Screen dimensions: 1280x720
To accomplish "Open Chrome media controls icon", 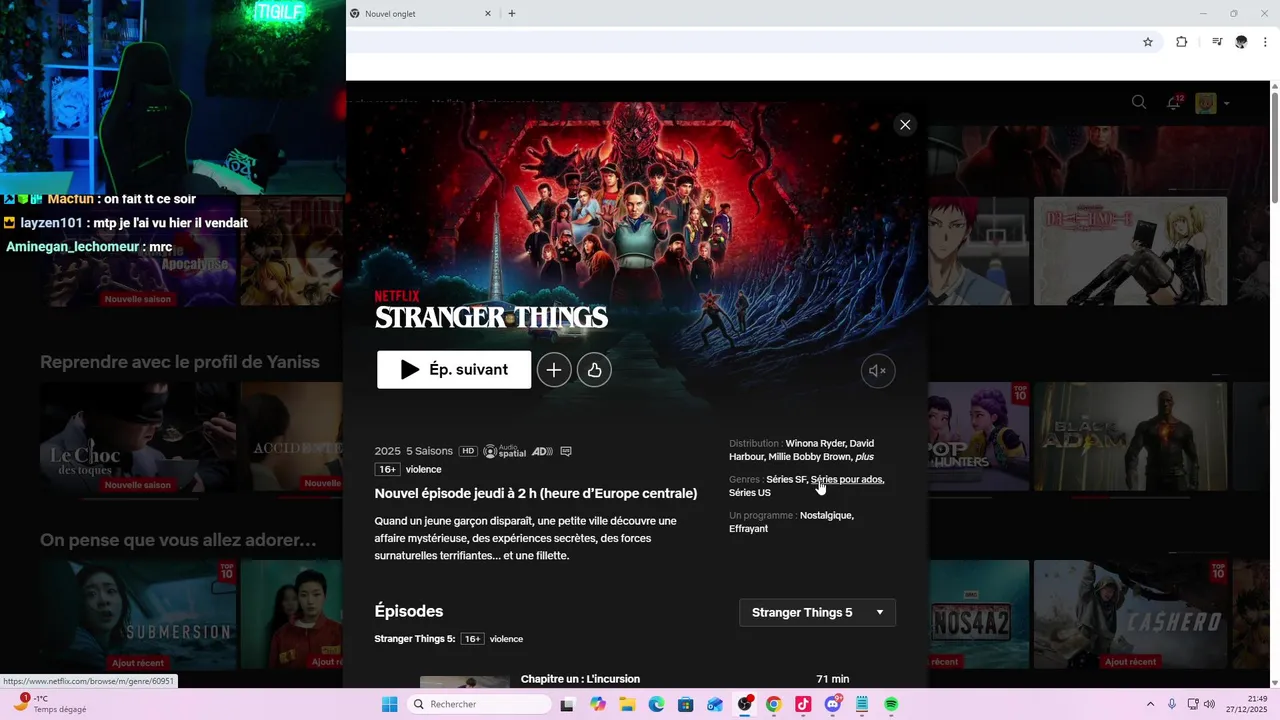I will (1217, 42).
